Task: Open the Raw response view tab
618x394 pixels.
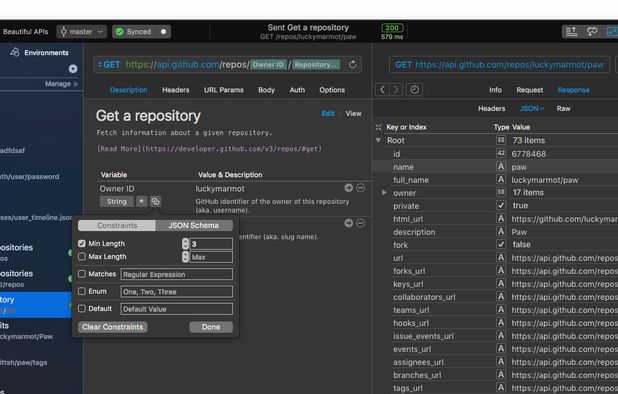Action: [x=563, y=109]
